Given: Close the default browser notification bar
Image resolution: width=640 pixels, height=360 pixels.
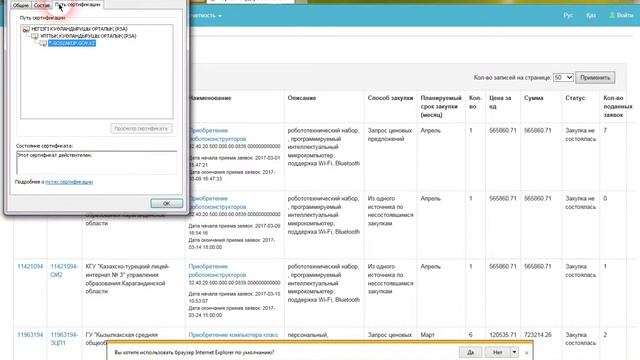Looking at the screenshot, I should [x=527, y=353].
